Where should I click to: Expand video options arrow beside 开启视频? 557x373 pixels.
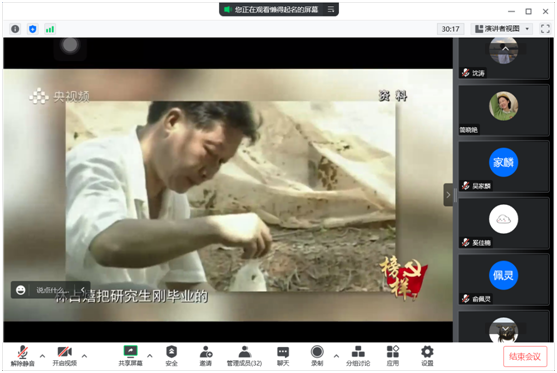pyautogui.click(x=84, y=356)
